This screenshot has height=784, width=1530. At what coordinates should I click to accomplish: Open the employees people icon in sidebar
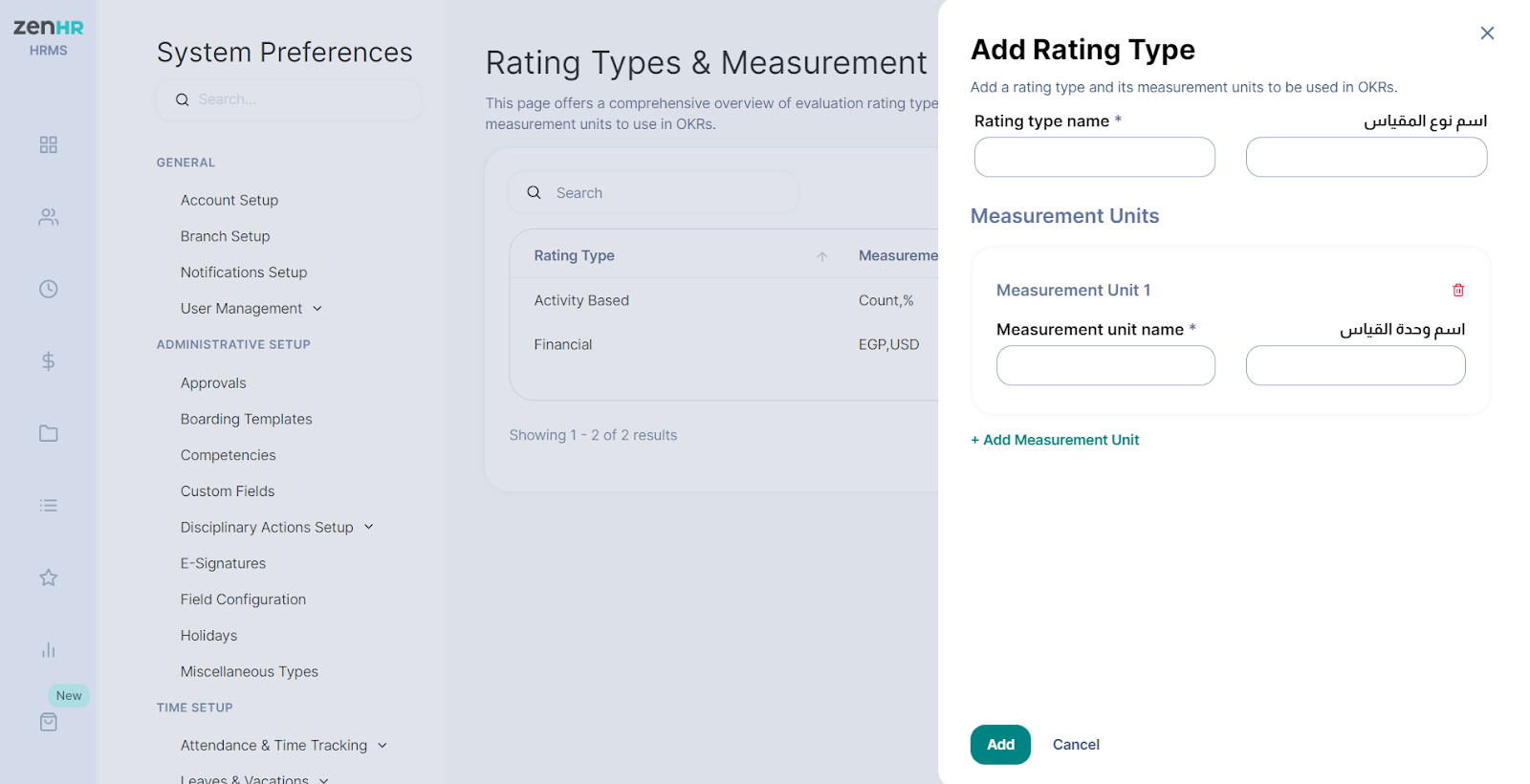click(49, 217)
